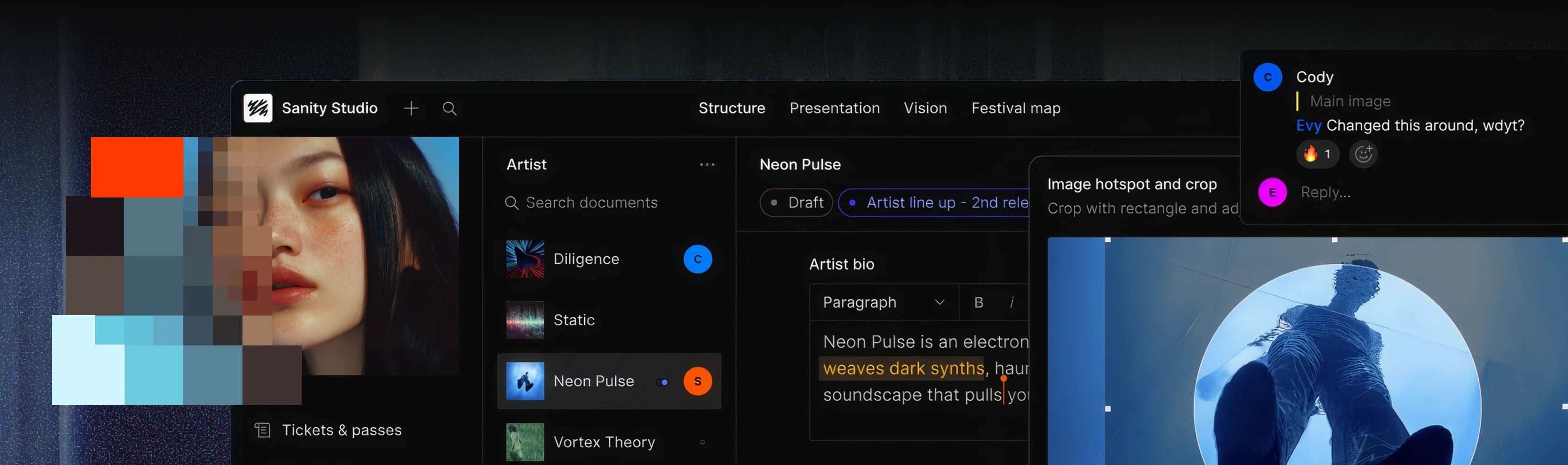Click the magnifier icon in Search documents
Viewport: 1568px width, 465px height.
pyautogui.click(x=512, y=203)
